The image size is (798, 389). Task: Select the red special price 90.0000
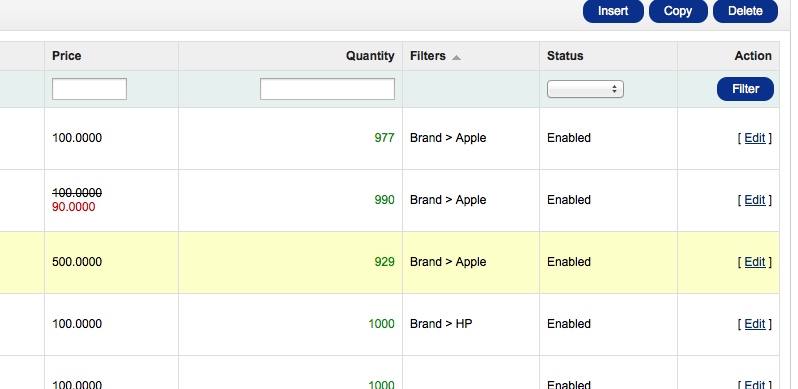click(73, 207)
